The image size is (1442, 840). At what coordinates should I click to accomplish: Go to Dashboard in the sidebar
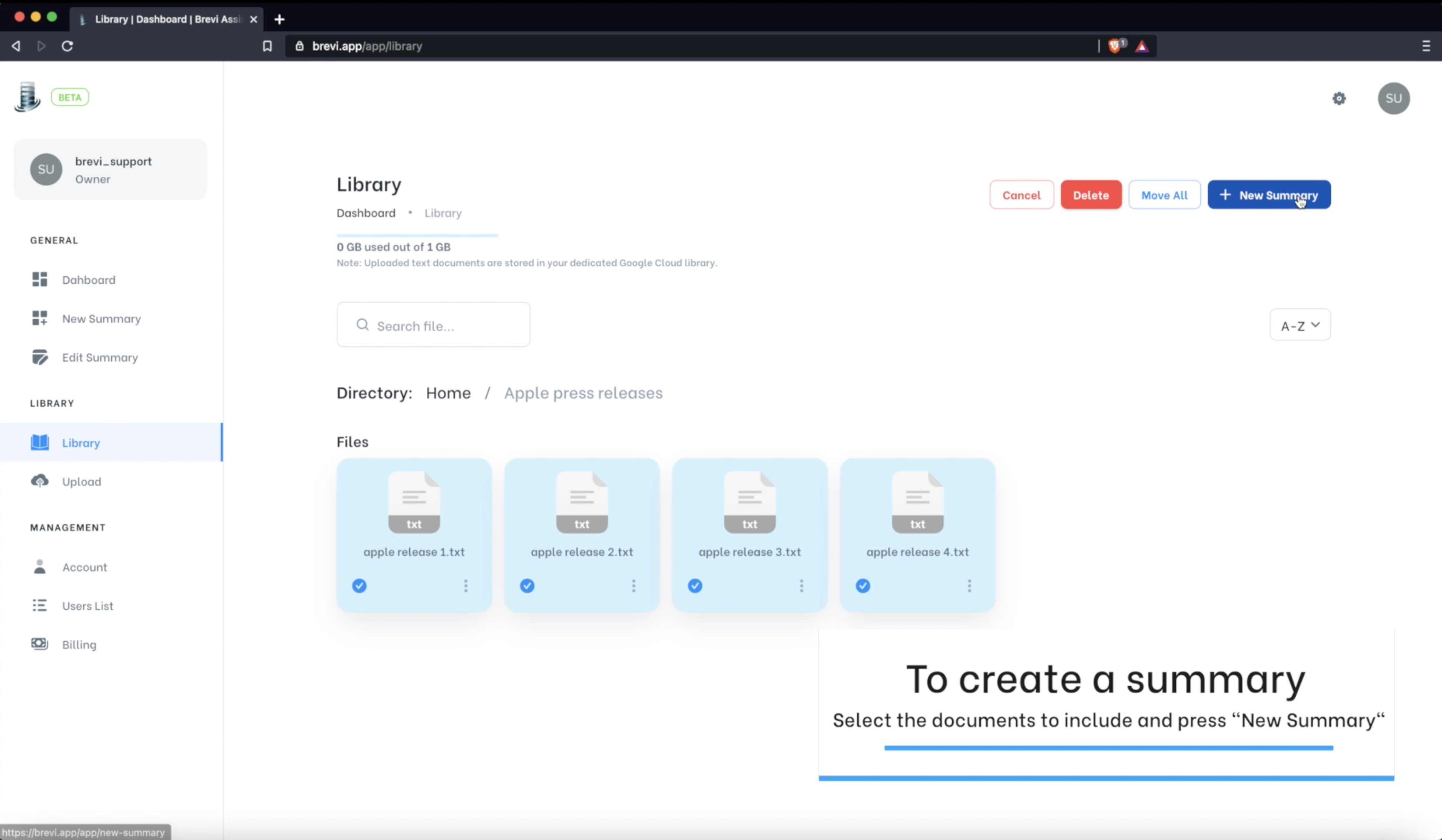88,280
